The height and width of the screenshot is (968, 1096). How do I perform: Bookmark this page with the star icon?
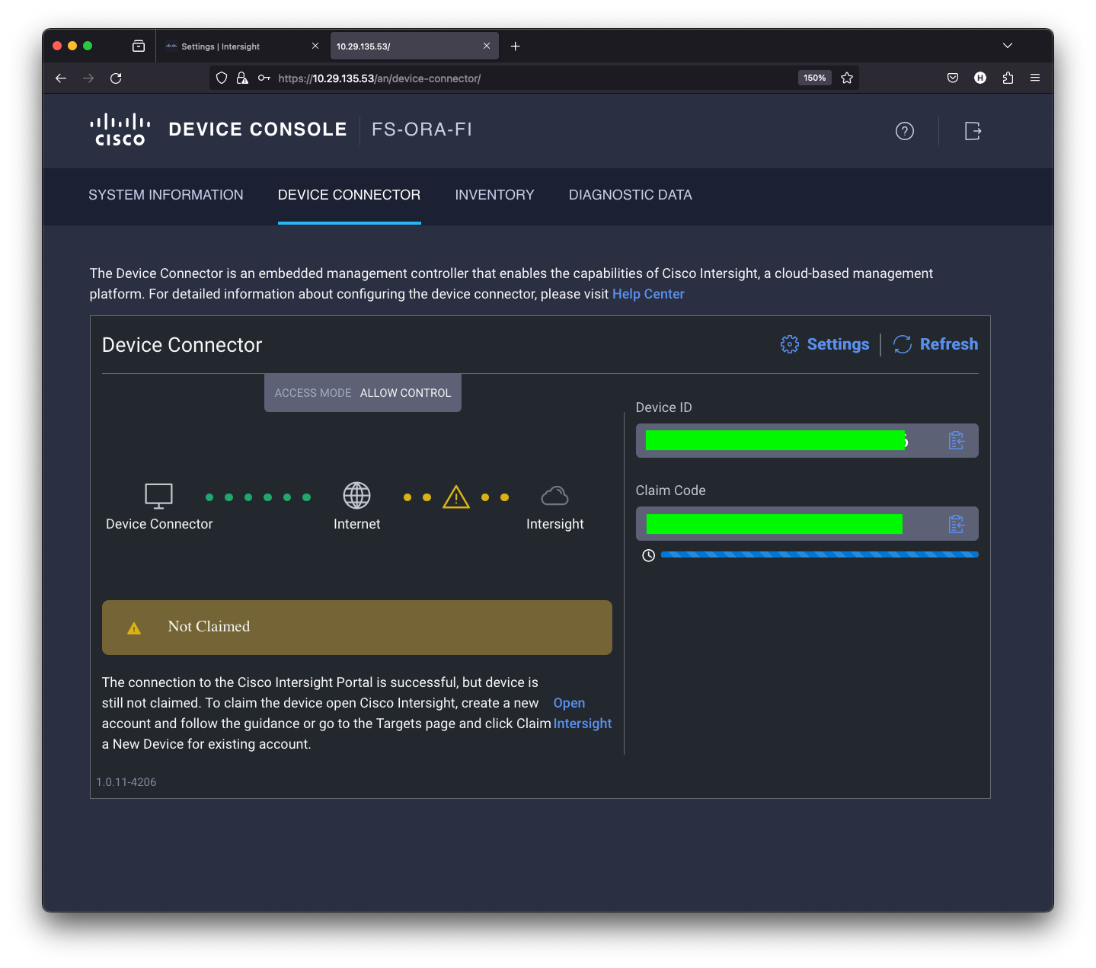847,78
